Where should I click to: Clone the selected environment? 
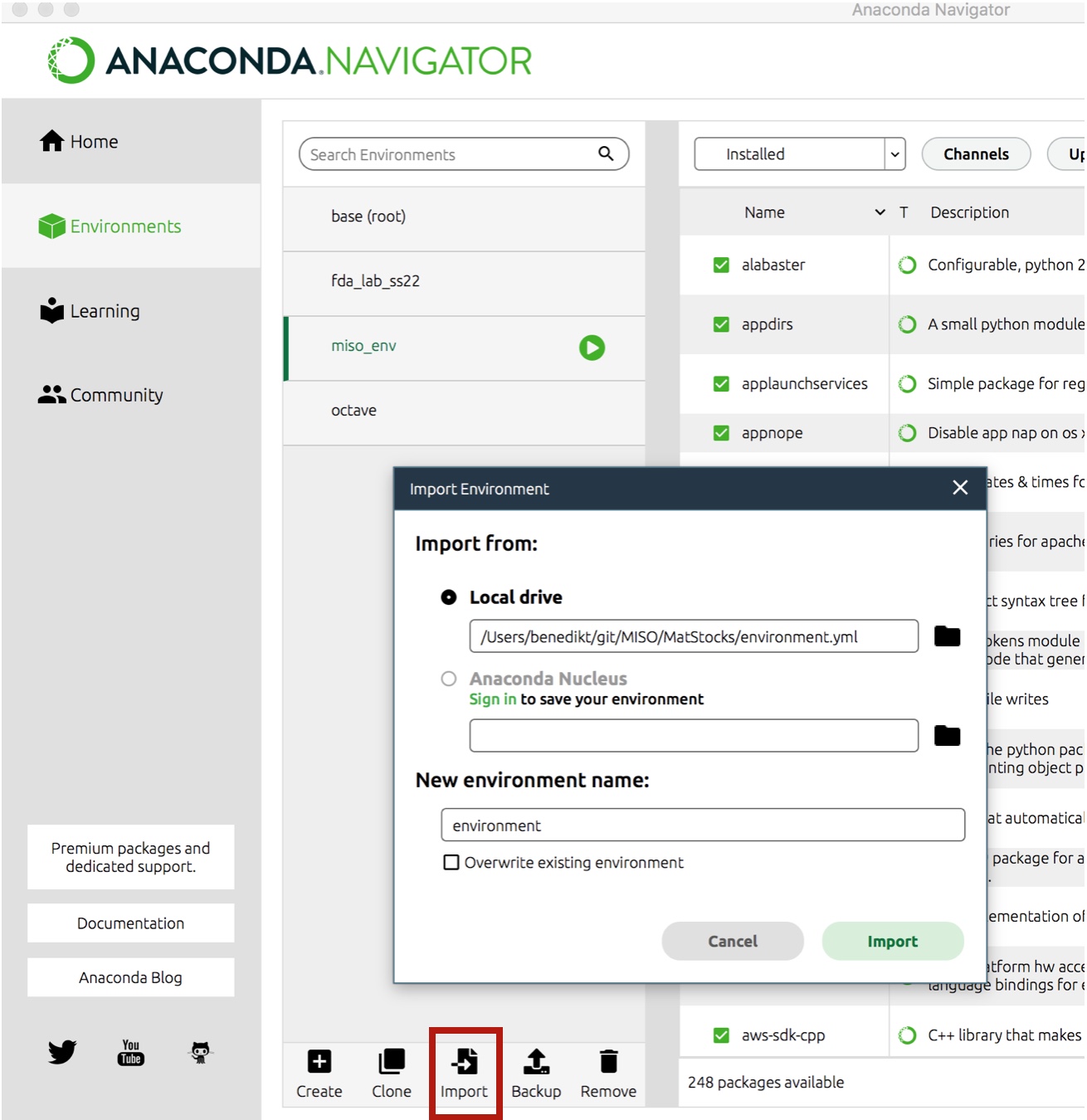coord(392,1074)
